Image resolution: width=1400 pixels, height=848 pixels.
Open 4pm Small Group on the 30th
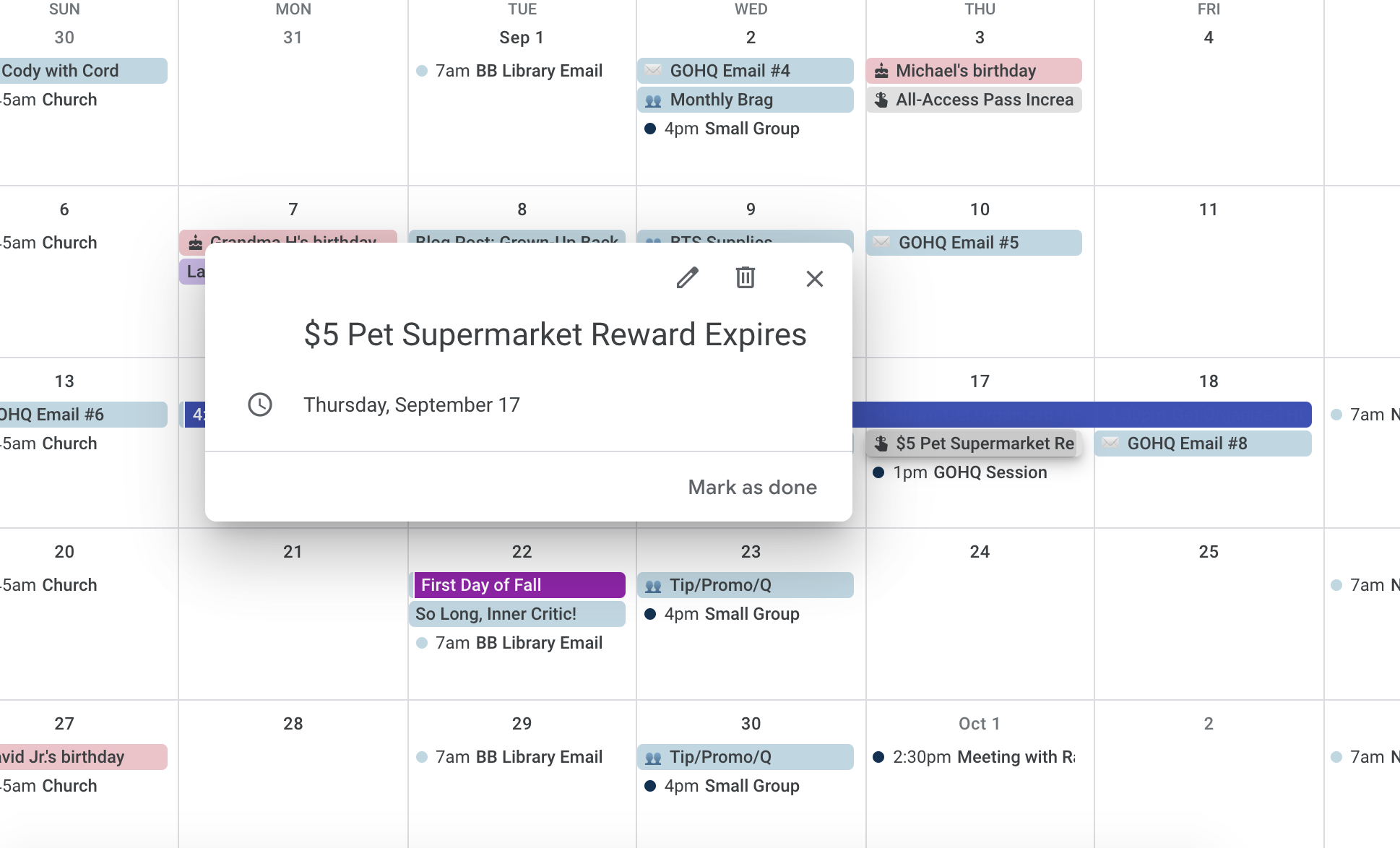722,786
